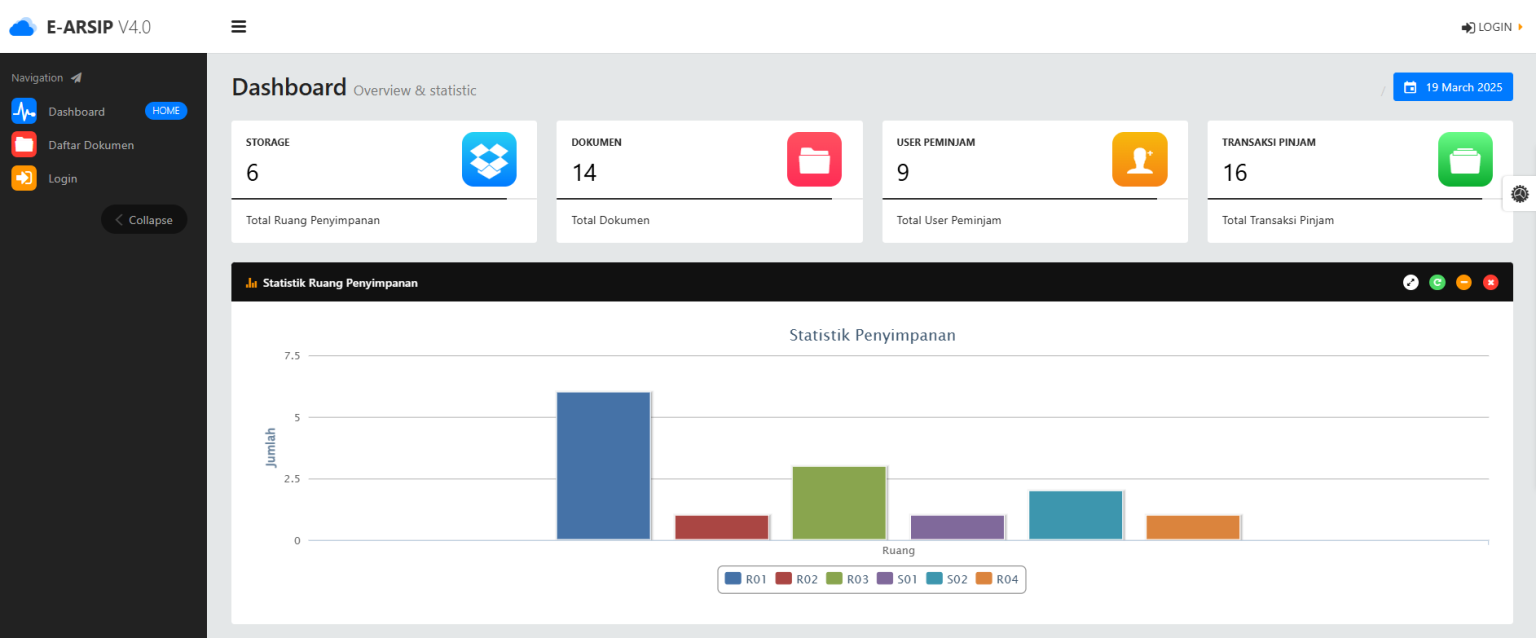Viewport: 1536px width, 638px height.
Task: Click the 19 March 2025 date button
Action: click(1453, 87)
